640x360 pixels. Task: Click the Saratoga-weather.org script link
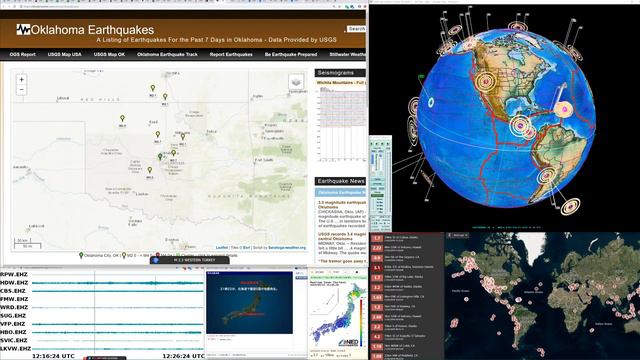click(x=287, y=248)
